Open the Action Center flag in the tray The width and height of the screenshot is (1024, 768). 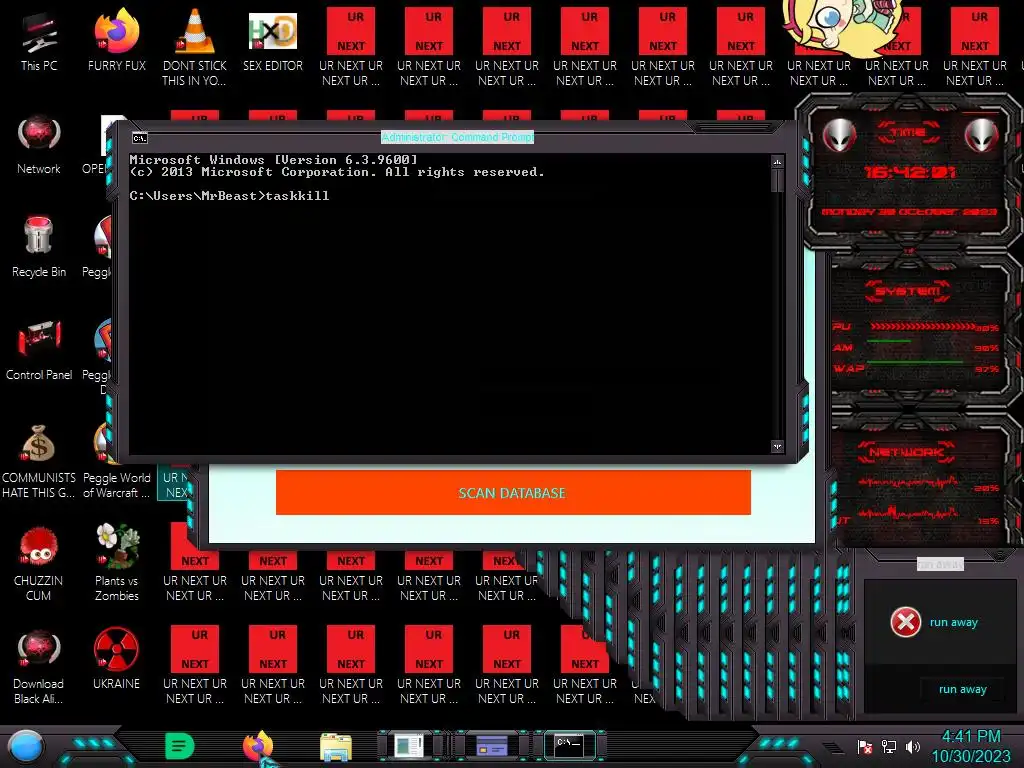pyautogui.click(x=865, y=747)
